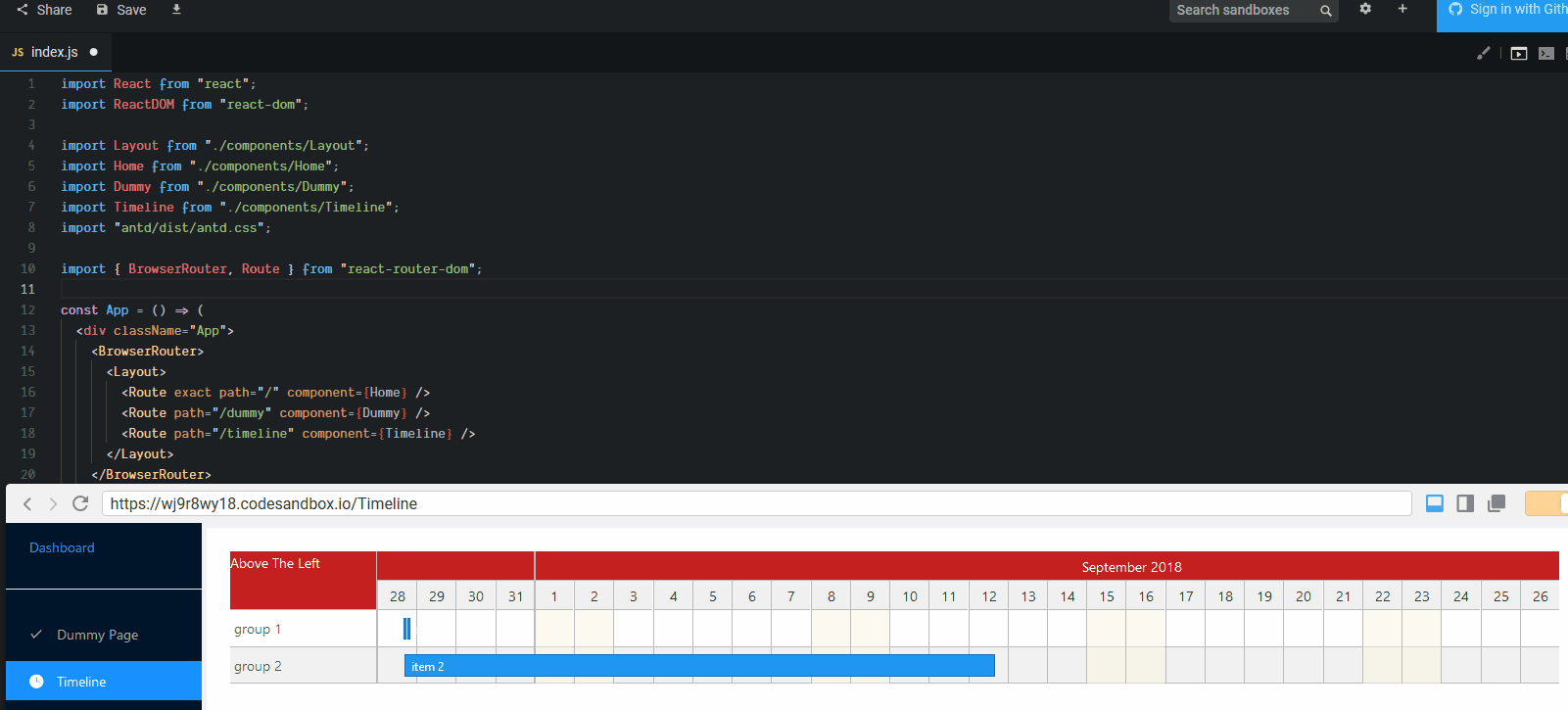
Task: Click the Save button in top bar
Action: pyautogui.click(x=121, y=10)
